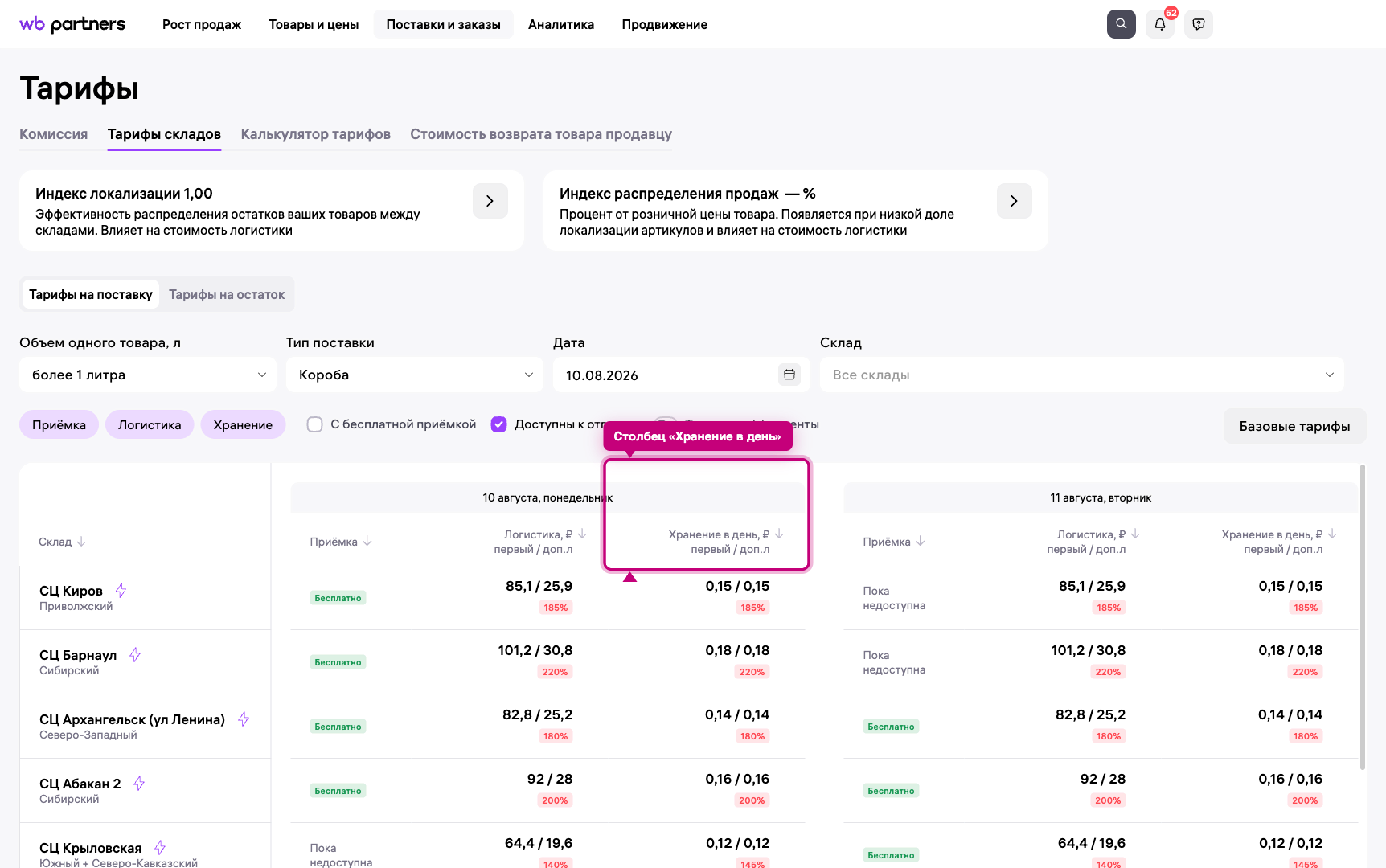Open Рост продаж menu
Image resolution: width=1386 pixels, height=868 pixels.
pos(202,24)
